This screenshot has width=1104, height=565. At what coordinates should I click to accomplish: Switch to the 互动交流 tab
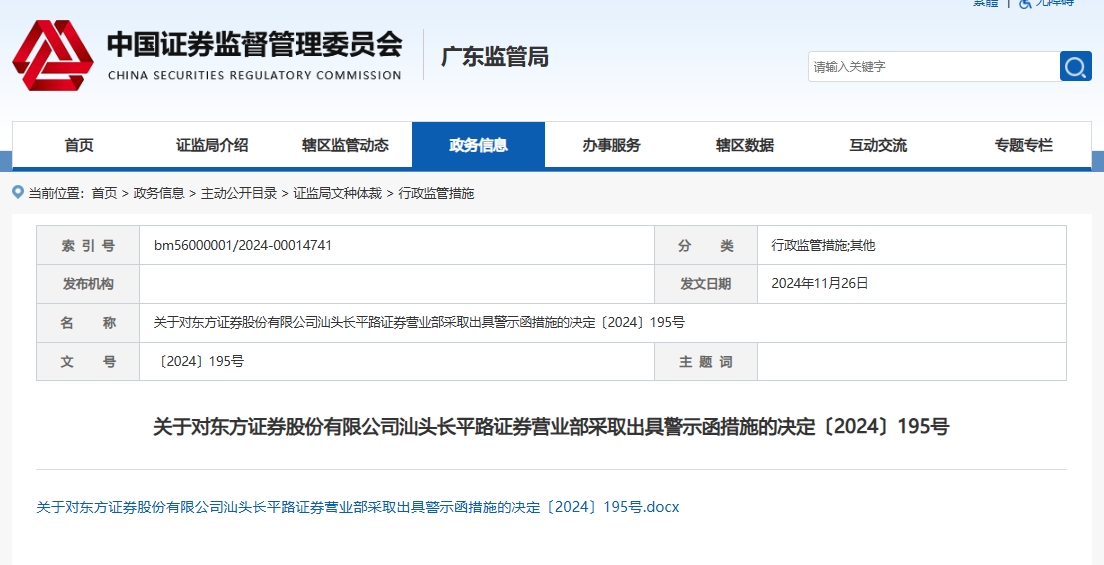(877, 145)
